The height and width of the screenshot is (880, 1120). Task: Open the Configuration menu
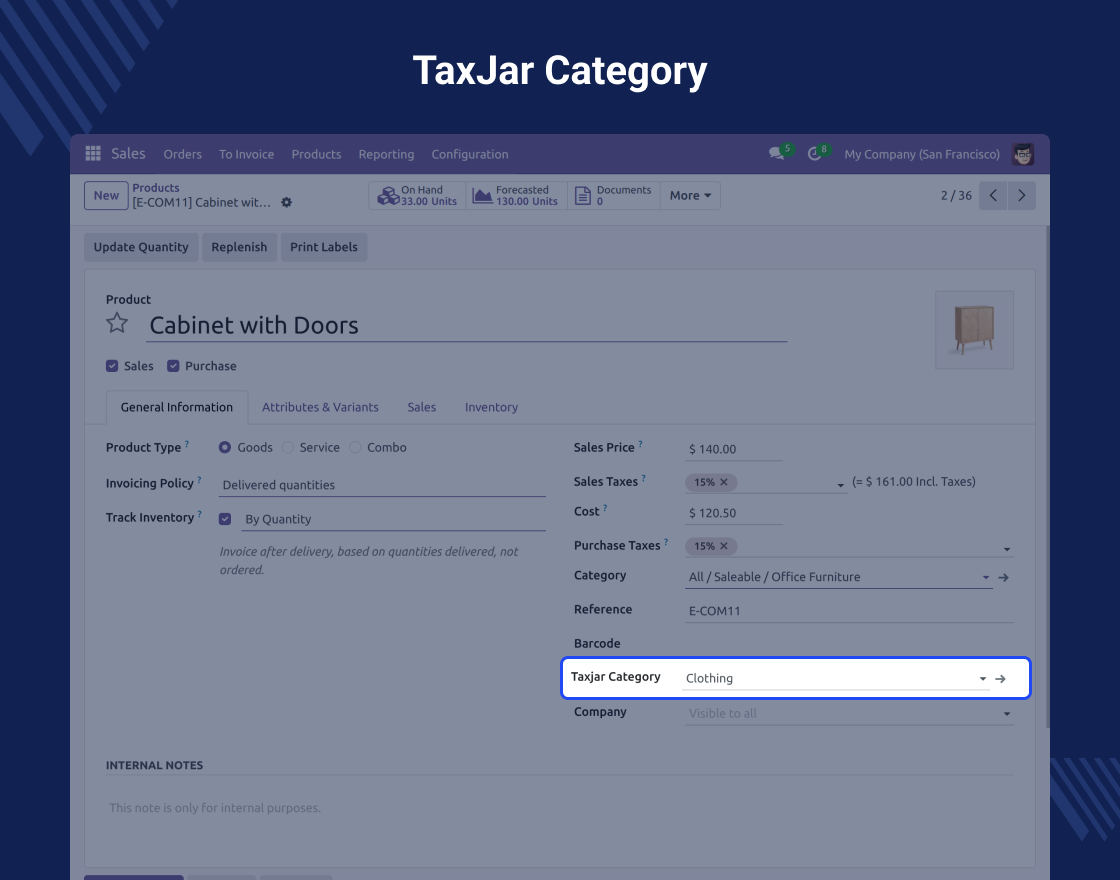click(470, 154)
